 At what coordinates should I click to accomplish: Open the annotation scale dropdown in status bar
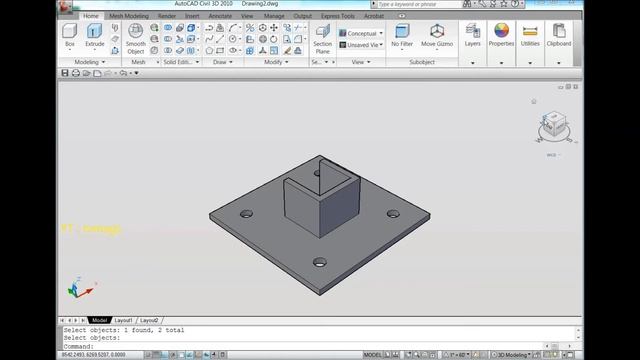click(x=457, y=355)
